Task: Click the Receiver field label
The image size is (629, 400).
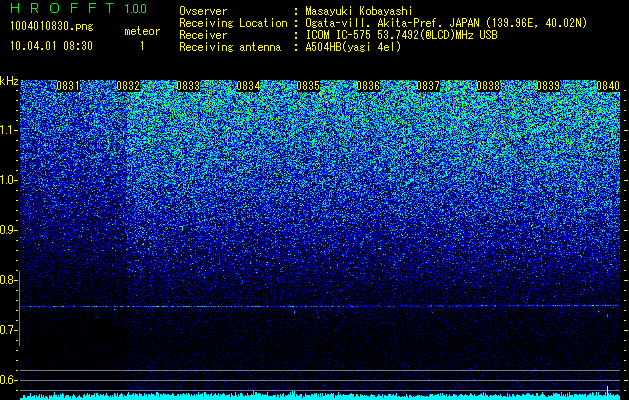Action: click(x=203, y=35)
